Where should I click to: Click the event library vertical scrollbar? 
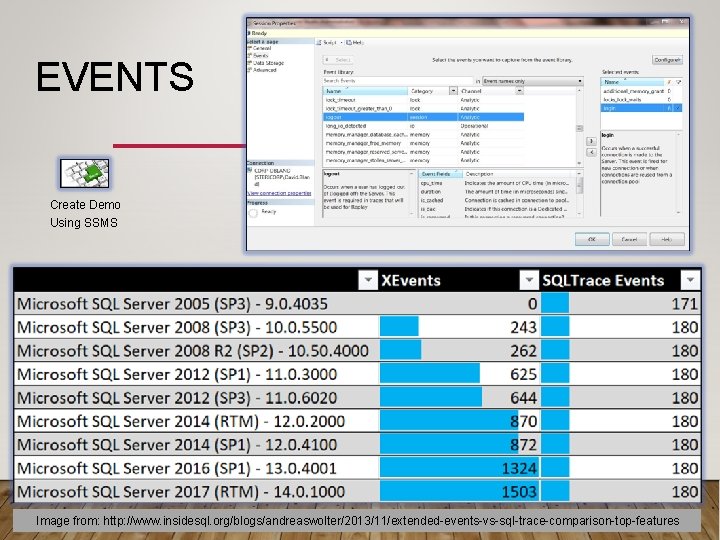(579, 127)
